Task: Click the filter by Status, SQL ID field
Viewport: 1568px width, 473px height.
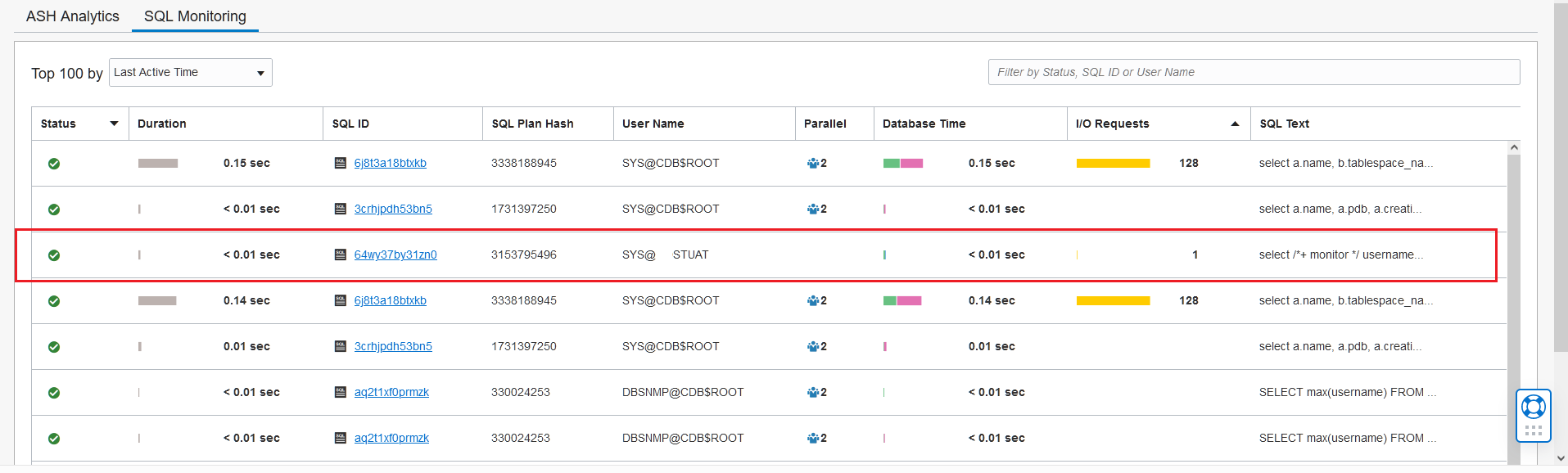Action: coord(1254,72)
